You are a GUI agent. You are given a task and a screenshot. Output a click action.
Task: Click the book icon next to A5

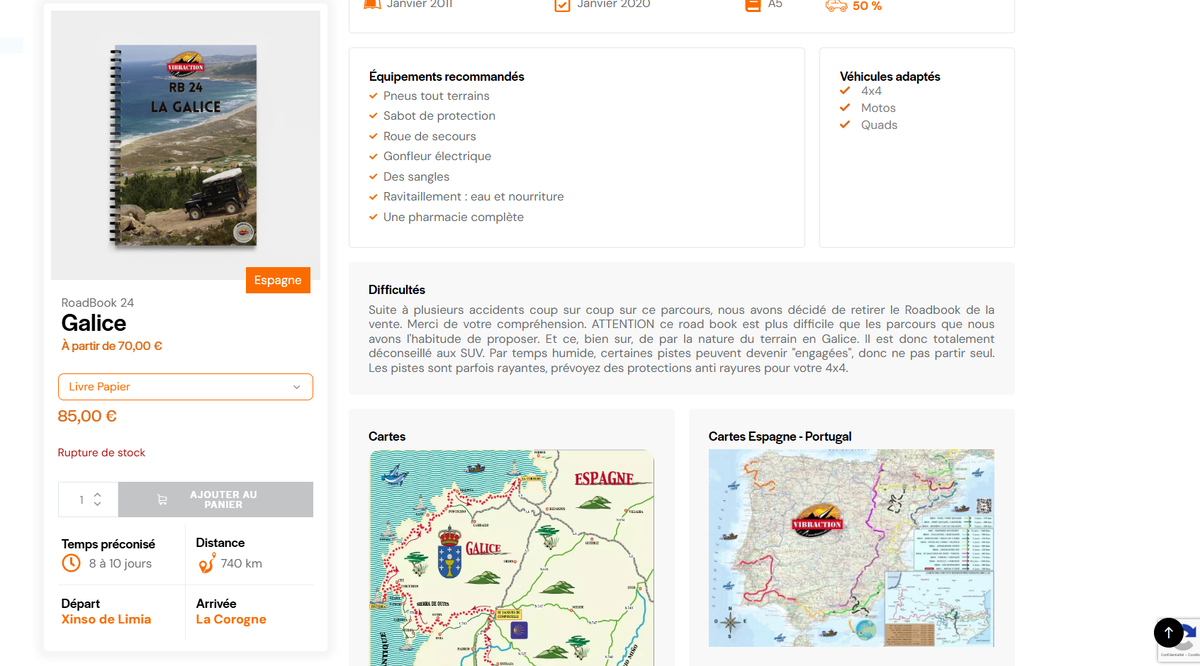[x=753, y=5]
